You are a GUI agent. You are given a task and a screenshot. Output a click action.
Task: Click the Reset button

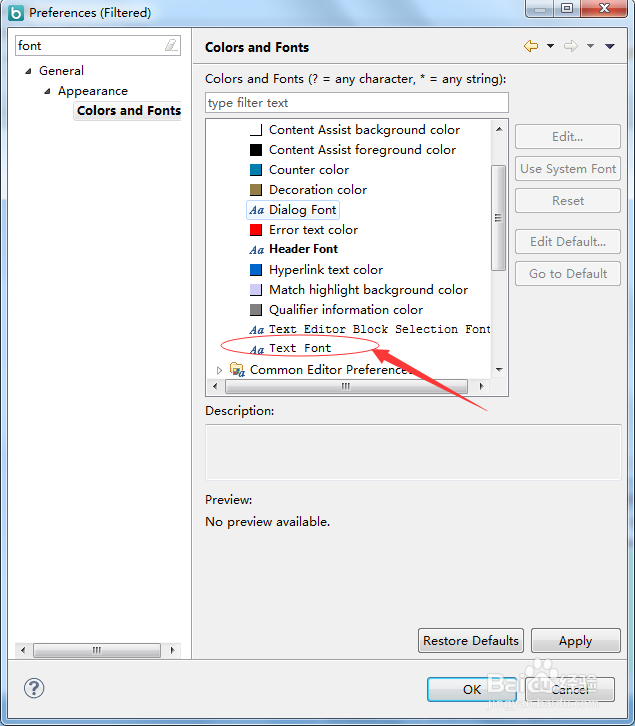(567, 200)
